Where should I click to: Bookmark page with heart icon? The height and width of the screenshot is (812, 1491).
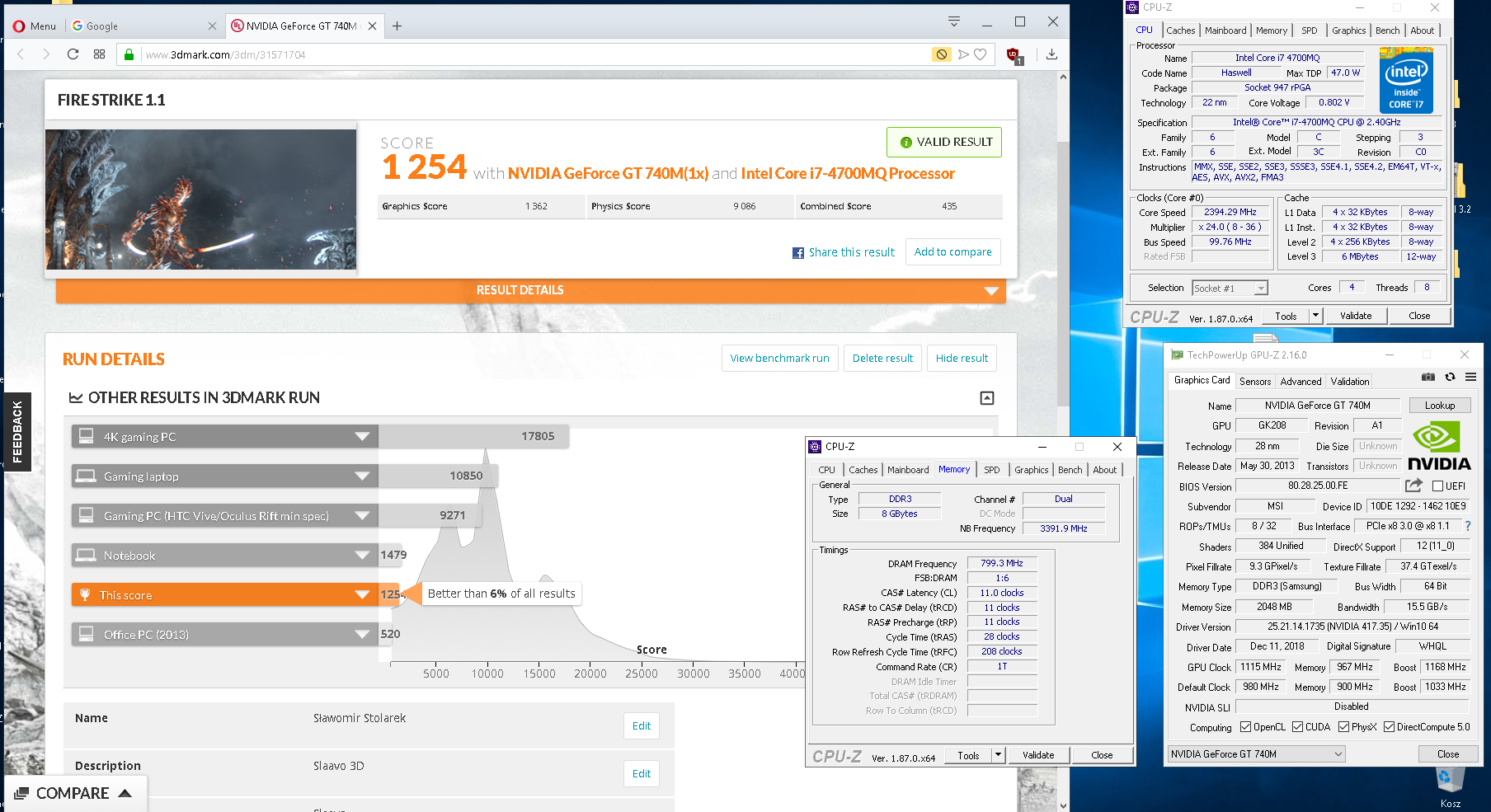coord(981,54)
